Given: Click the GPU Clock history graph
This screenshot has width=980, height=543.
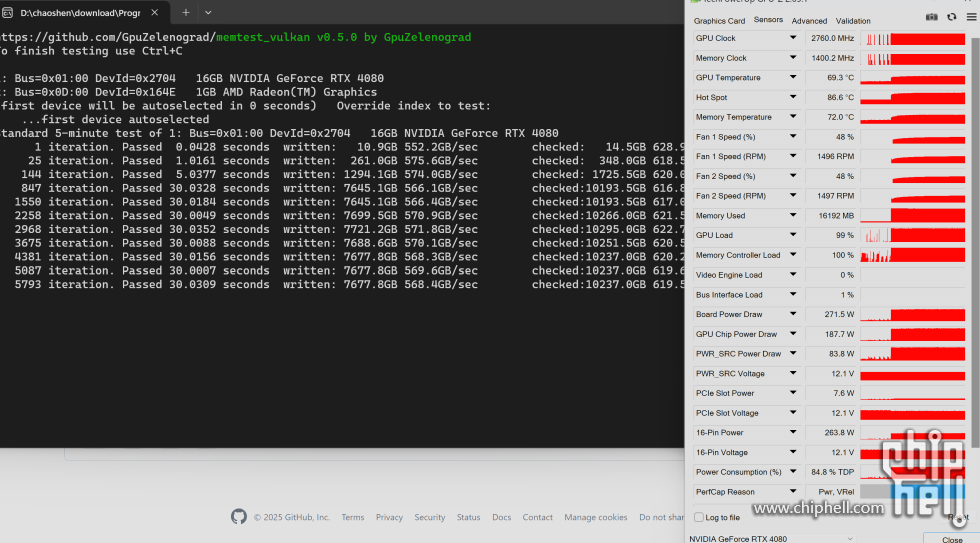Looking at the screenshot, I should pyautogui.click(x=912, y=39).
